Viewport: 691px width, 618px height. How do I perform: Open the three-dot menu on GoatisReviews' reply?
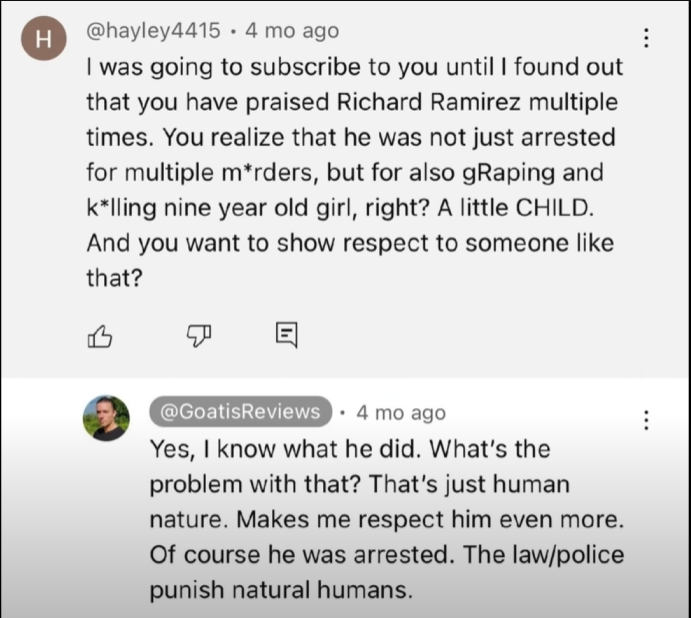point(646,420)
